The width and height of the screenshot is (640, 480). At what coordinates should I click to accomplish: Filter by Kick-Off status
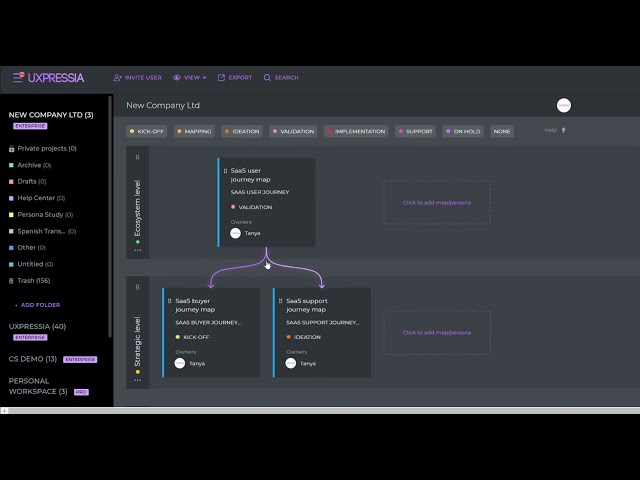pos(147,131)
